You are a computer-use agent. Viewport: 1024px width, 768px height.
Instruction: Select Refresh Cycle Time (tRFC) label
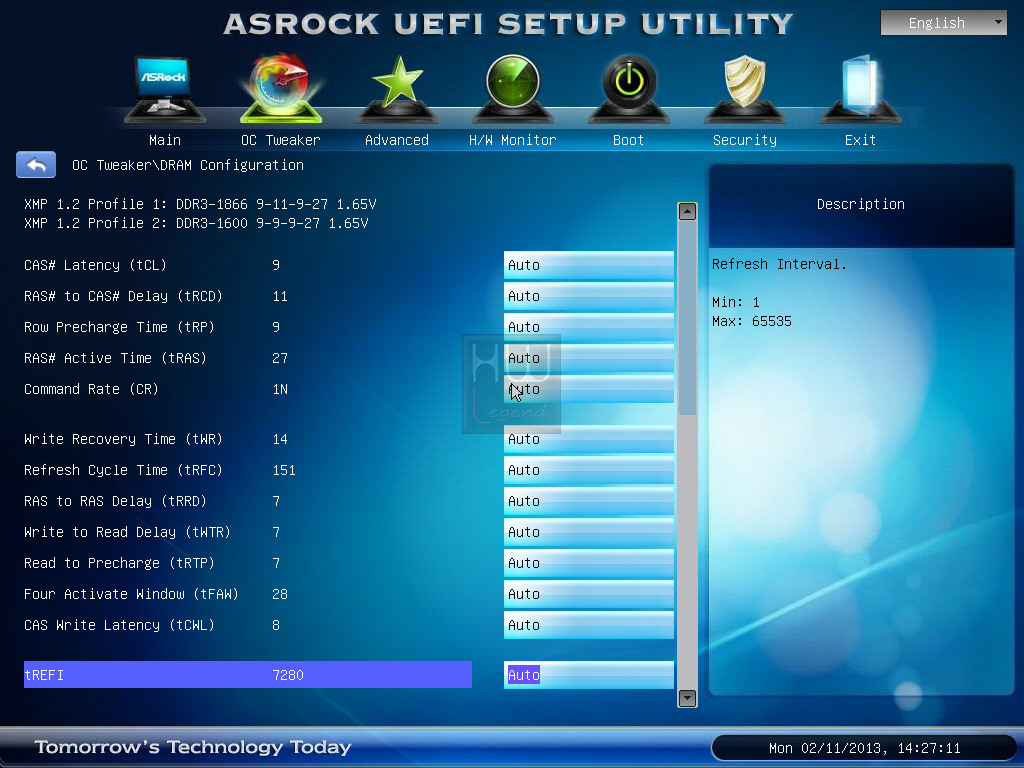123,470
